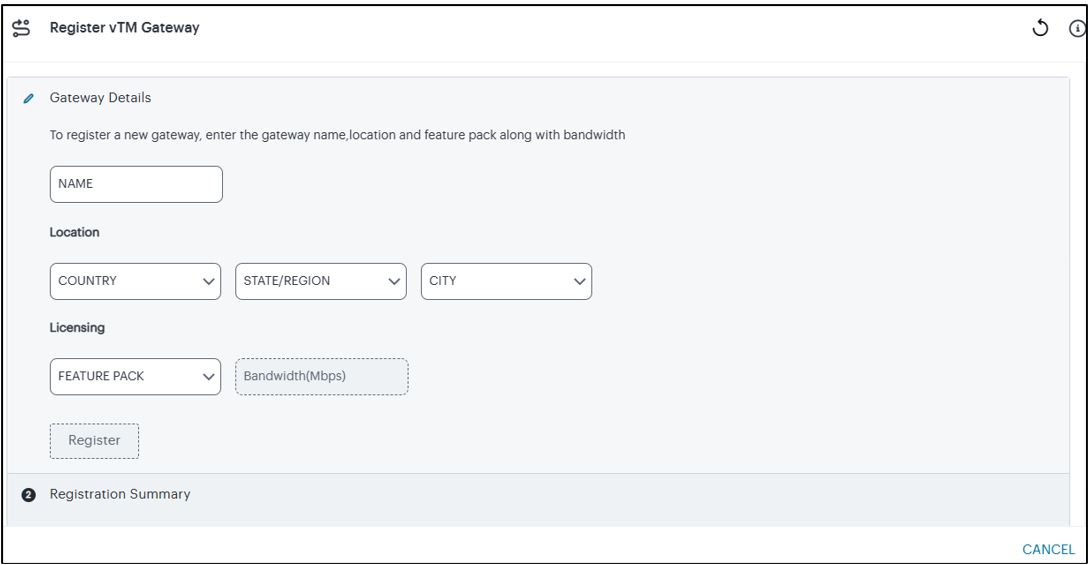Focus the gateway NAME input field

point(136,184)
